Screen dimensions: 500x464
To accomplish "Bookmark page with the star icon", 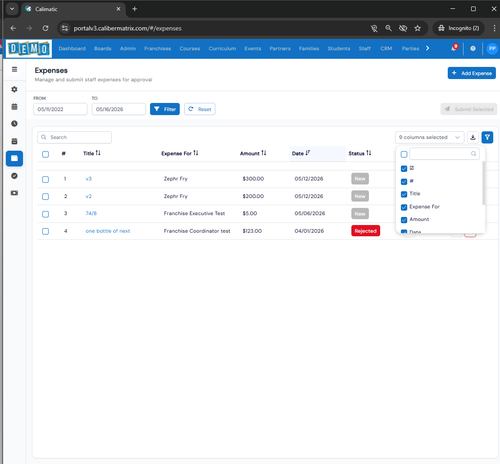I will [x=417, y=28].
